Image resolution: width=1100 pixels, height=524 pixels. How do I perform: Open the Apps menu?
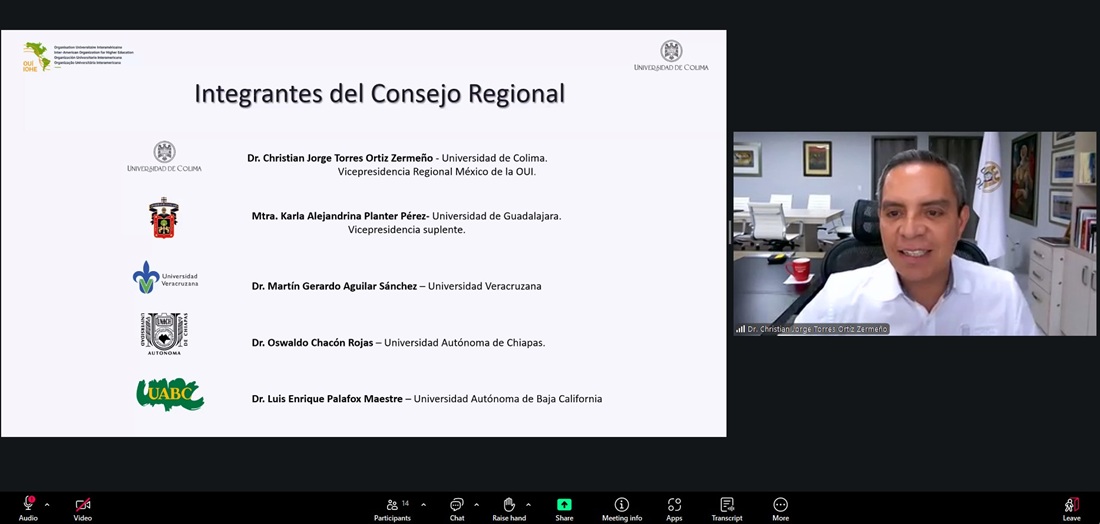(674, 506)
